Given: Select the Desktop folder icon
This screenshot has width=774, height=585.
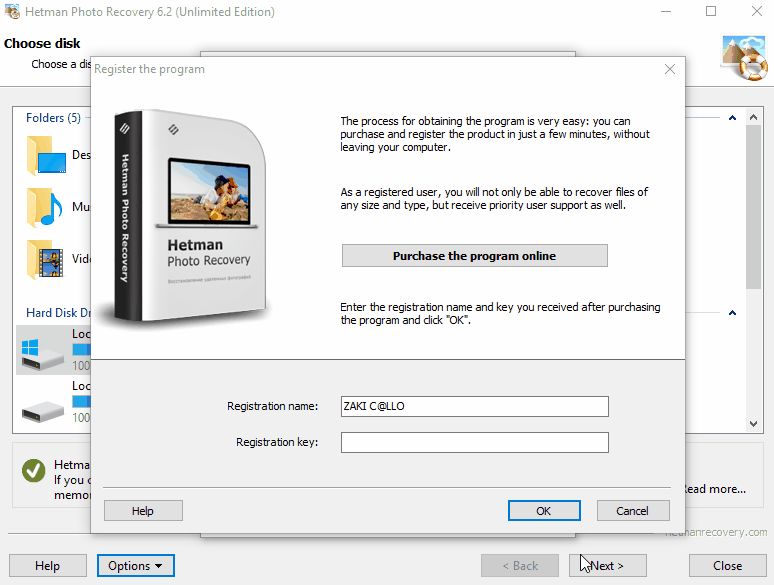Looking at the screenshot, I should 46,156.
